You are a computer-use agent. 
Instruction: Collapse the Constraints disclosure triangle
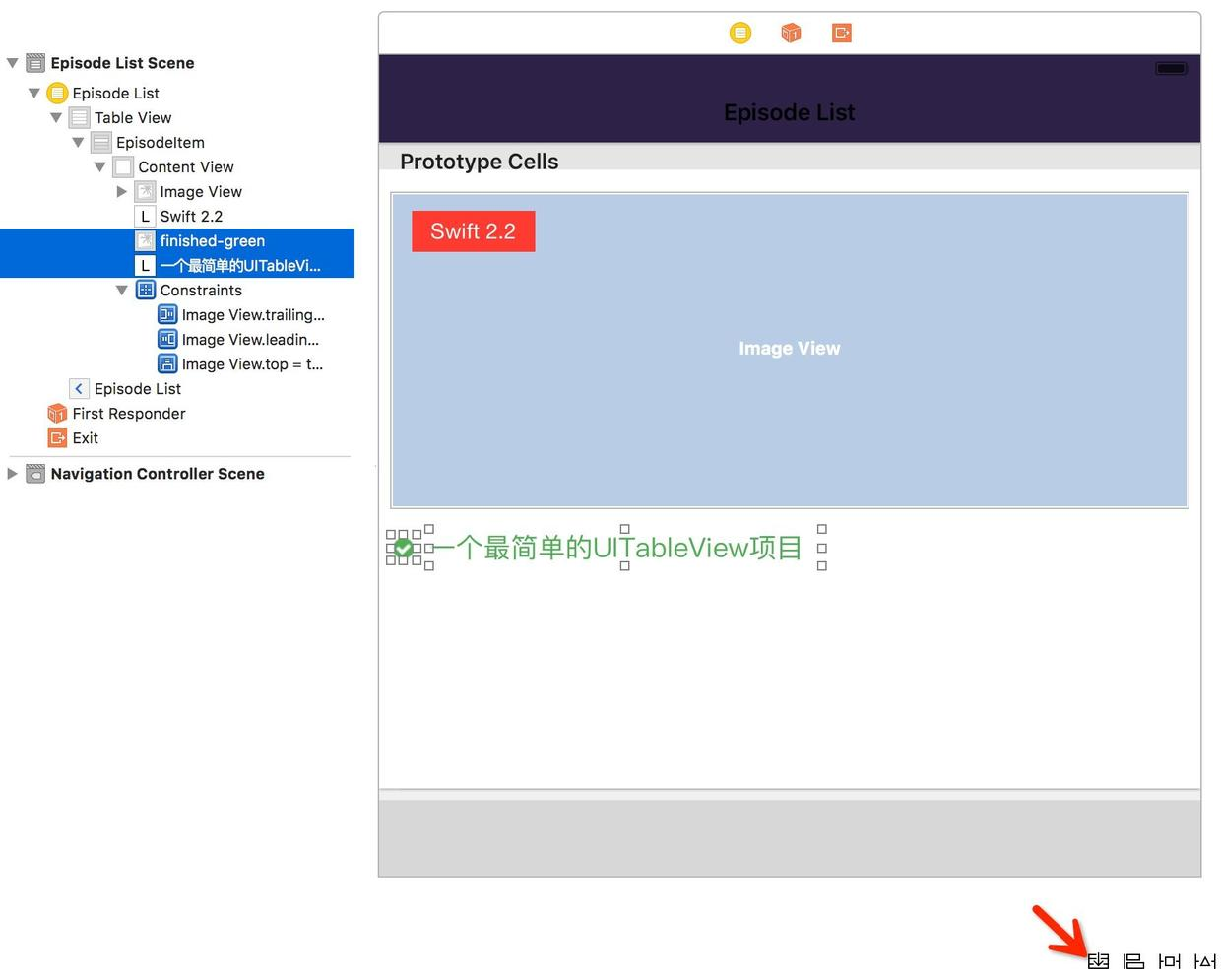[122, 290]
